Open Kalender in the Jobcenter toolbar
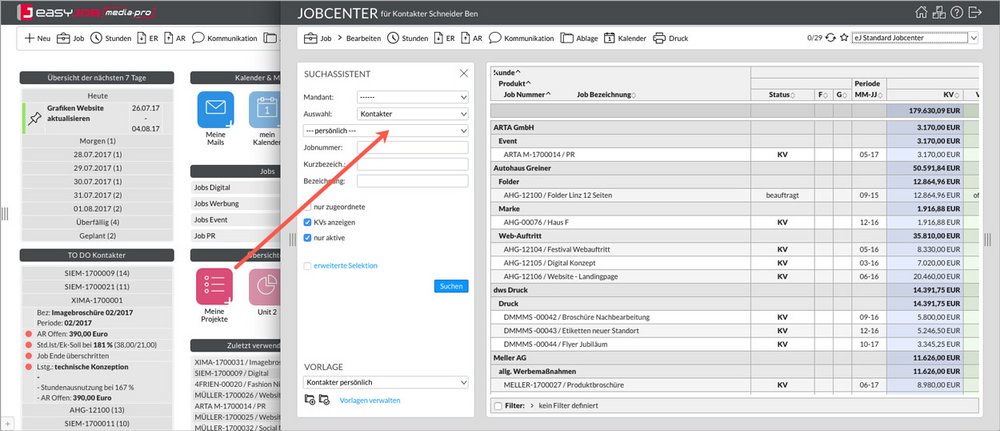1000x431 pixels. click(621, 38)
